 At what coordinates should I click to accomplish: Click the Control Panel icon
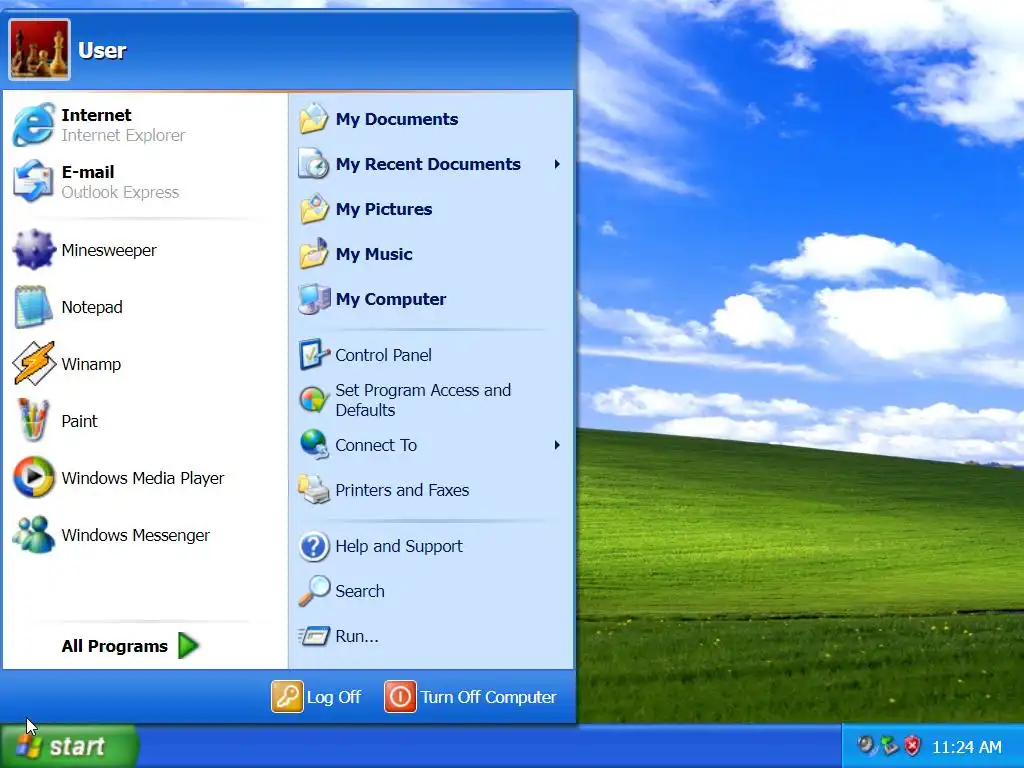[313, 355]
